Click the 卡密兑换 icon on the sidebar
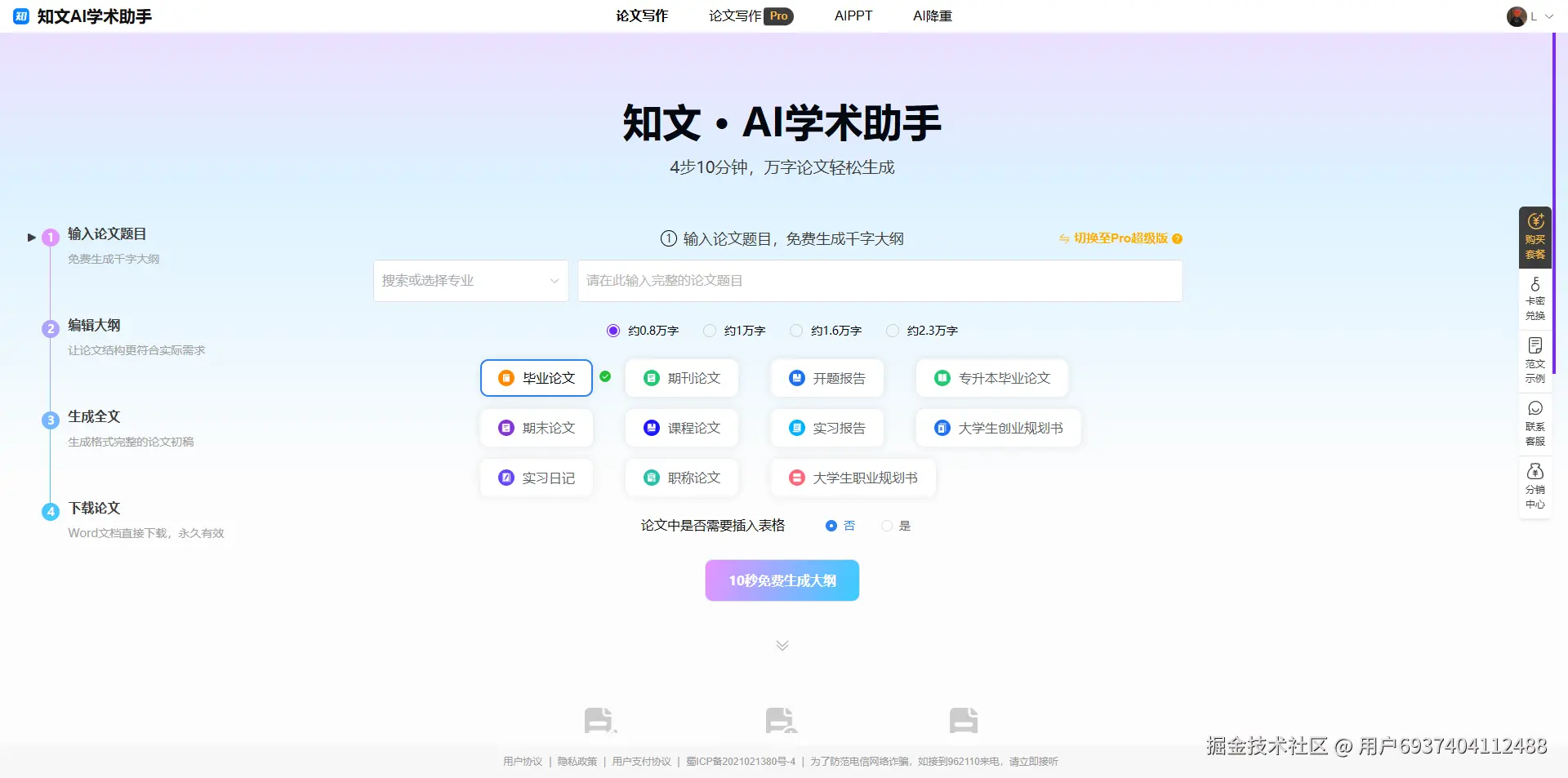1568x778 pixels. pos(1535,299)
